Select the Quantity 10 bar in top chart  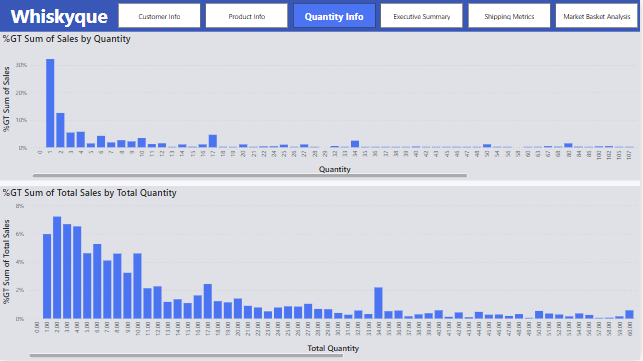pos(141,142)
